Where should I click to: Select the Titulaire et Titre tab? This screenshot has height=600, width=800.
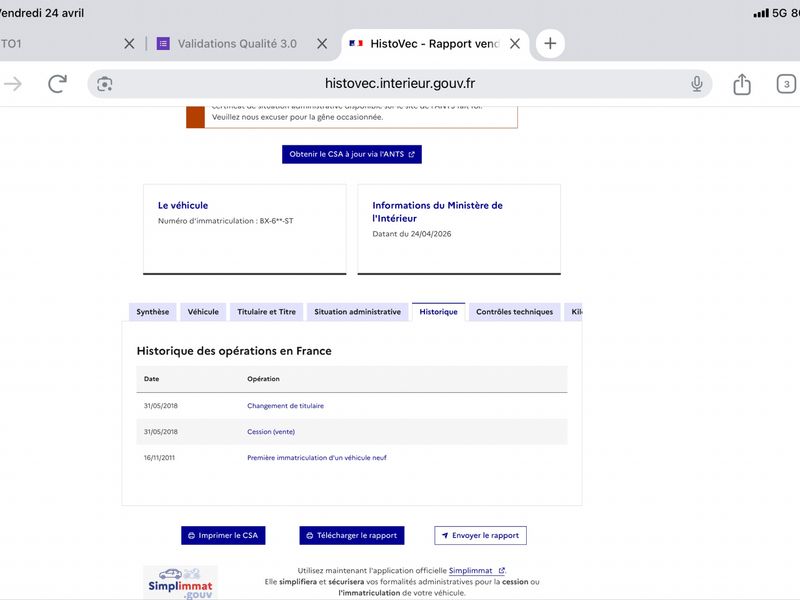[266, 312]
